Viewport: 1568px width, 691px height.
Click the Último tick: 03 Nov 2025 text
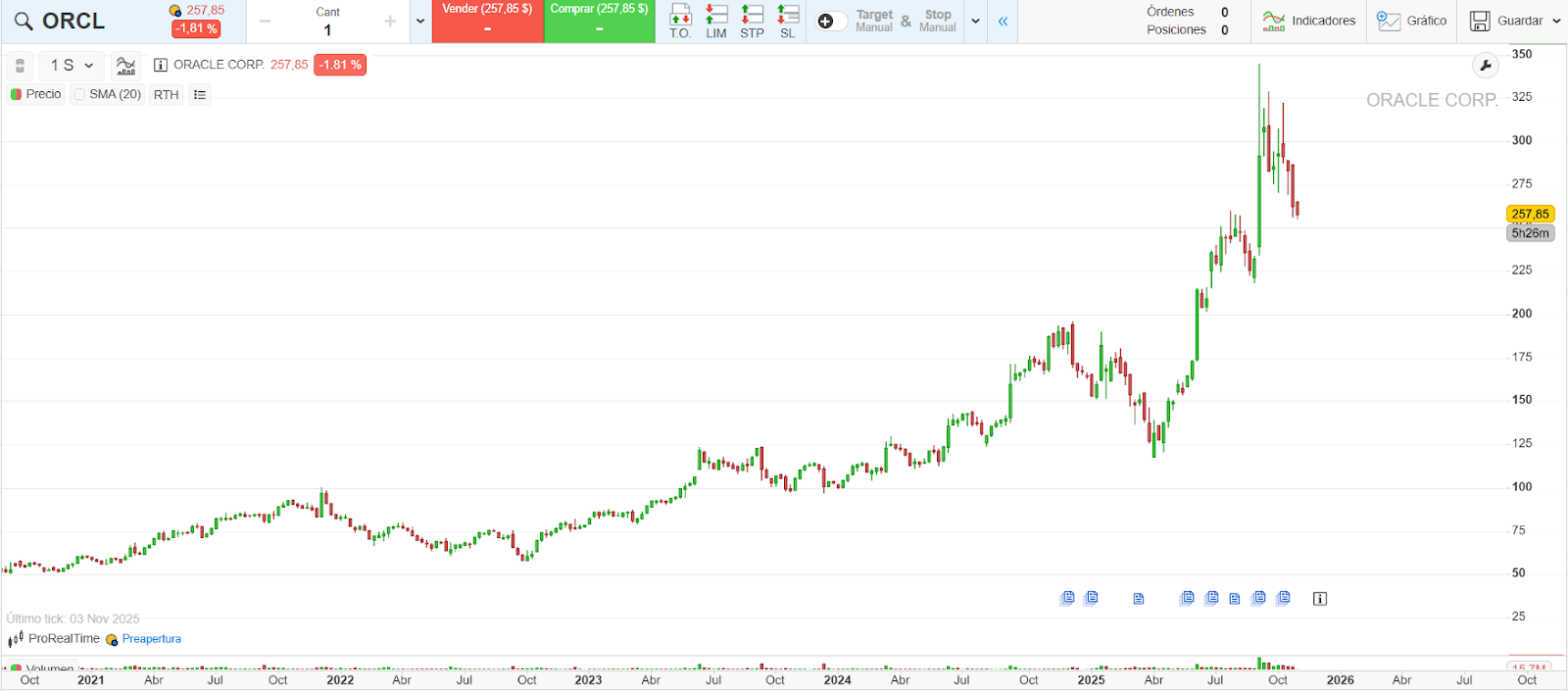pos(73,618)
